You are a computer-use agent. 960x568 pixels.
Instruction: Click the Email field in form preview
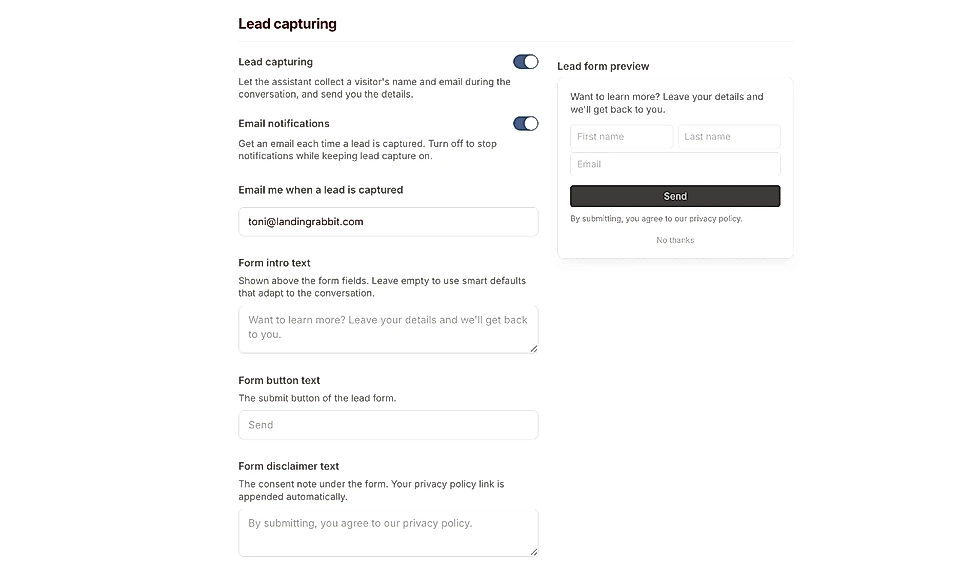pos(675,164)
